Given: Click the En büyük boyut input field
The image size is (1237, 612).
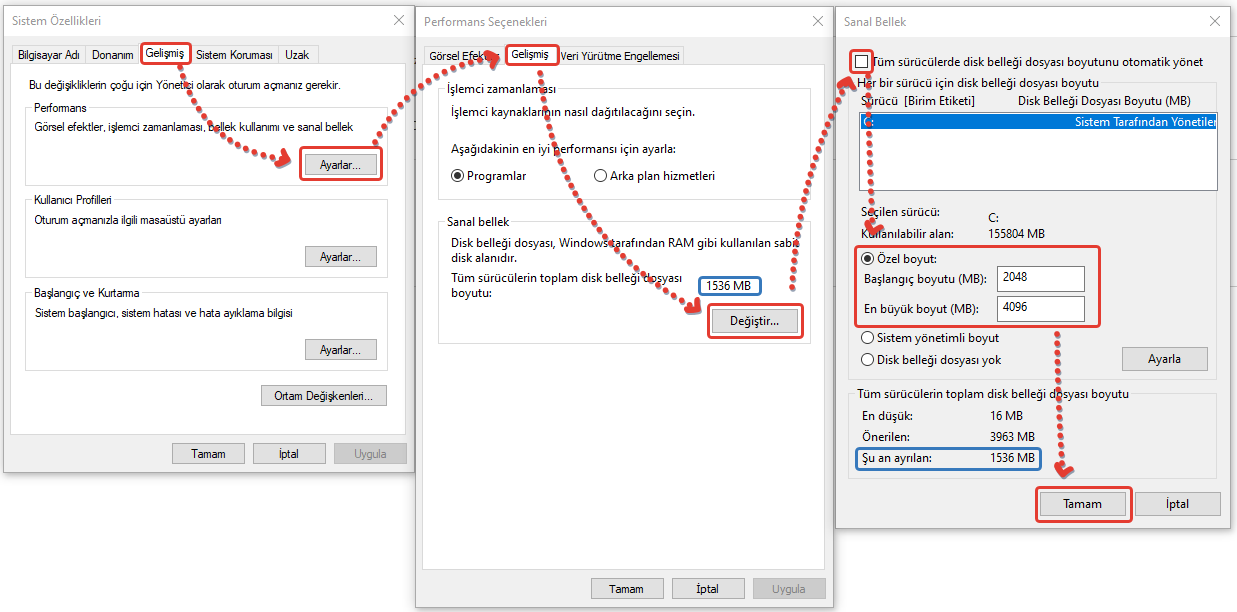Looking at the screenshot, I should click(x=1040, y=308).
